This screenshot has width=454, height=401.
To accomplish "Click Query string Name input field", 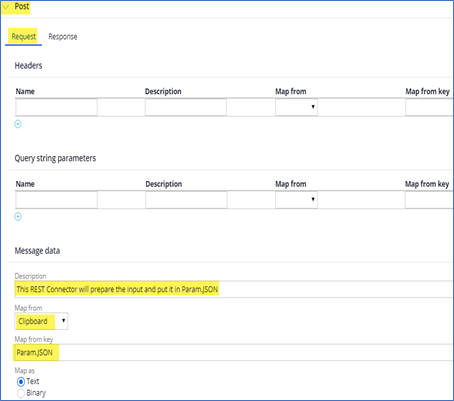I will [x=56, y=199].
